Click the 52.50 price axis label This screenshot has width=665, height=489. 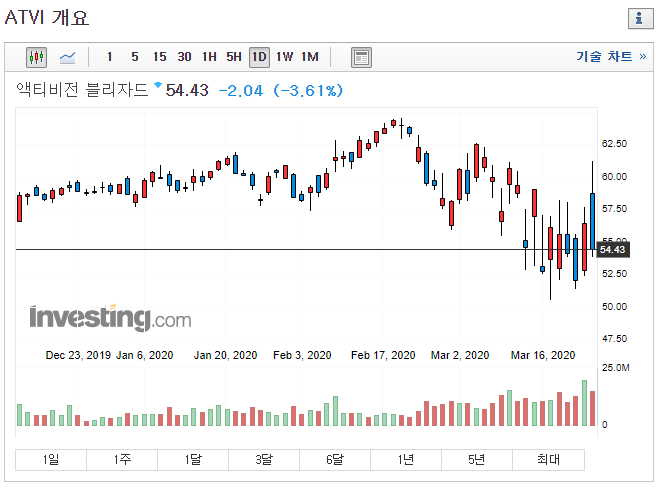pyautogui.click(x=614, y=274)
